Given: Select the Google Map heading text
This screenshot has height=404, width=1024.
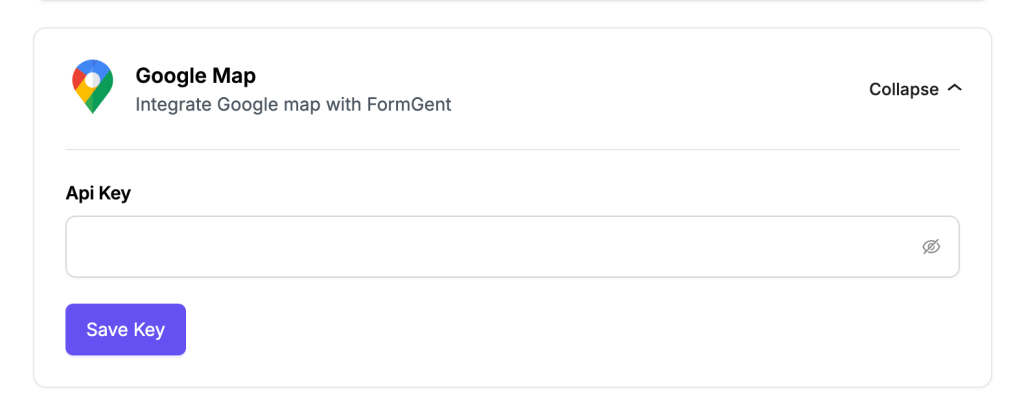Looking at the screenshot, I should click(x=195, y=76).
